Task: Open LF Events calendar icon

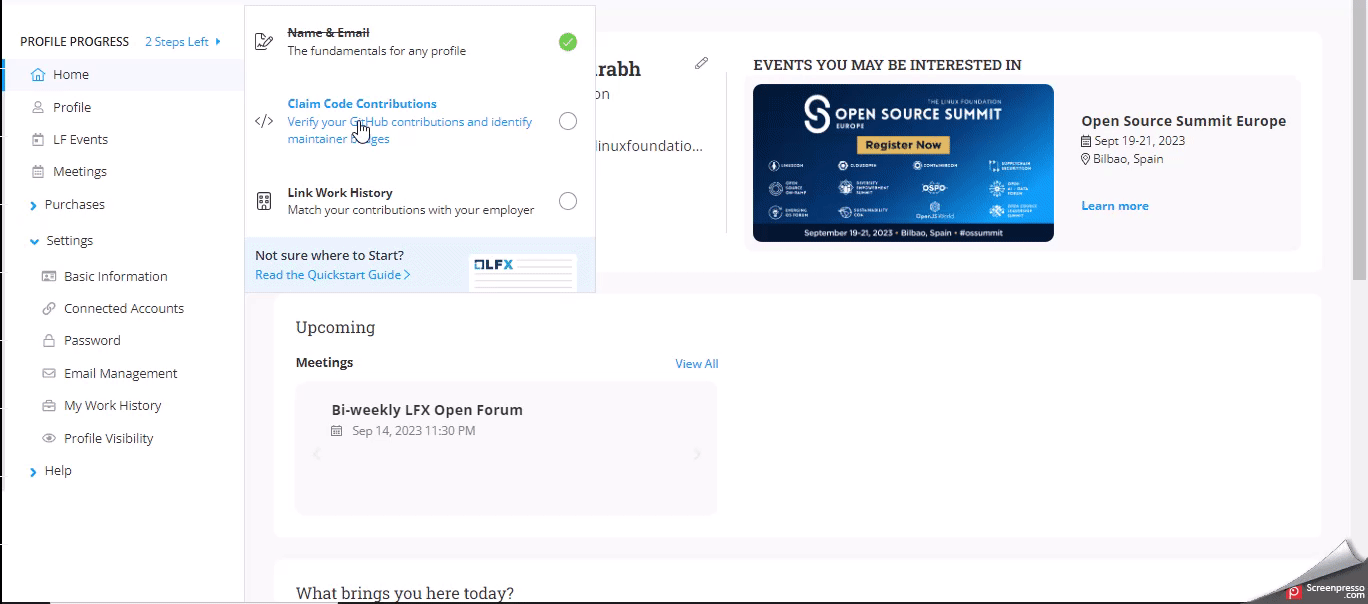Action: point(38,140)
